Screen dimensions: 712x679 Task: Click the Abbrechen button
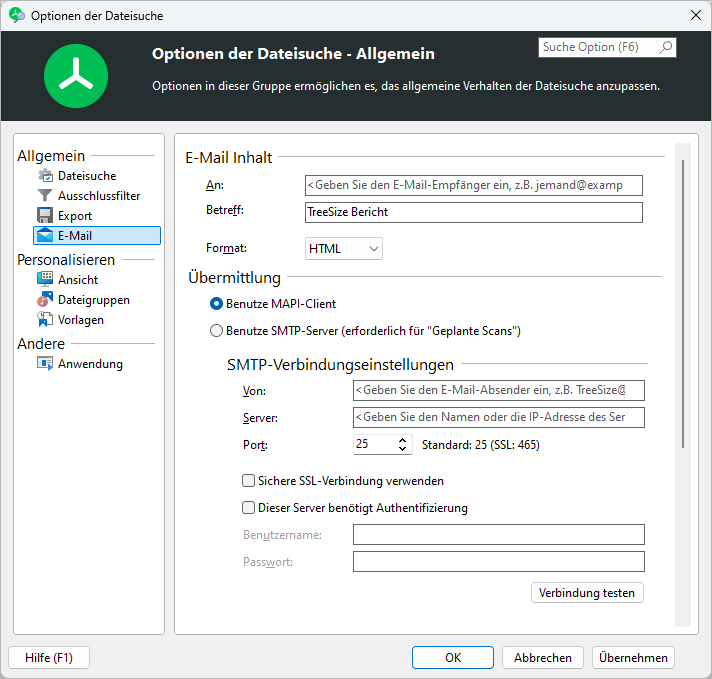(x=543, y=658)
